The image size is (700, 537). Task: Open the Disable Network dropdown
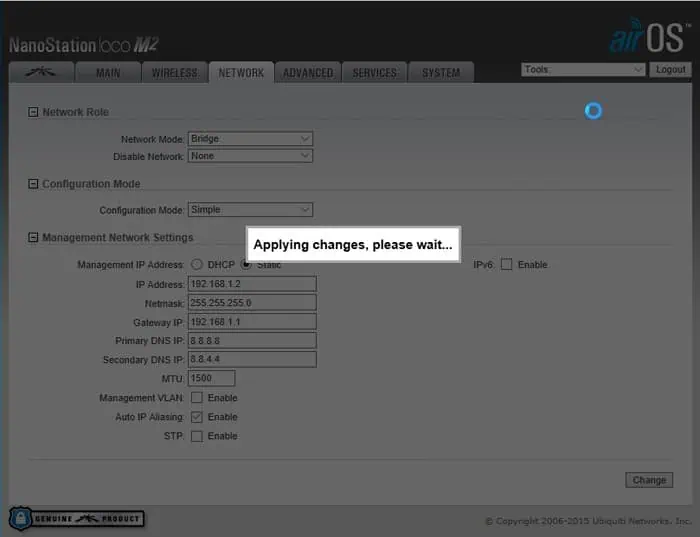(250, 156)
